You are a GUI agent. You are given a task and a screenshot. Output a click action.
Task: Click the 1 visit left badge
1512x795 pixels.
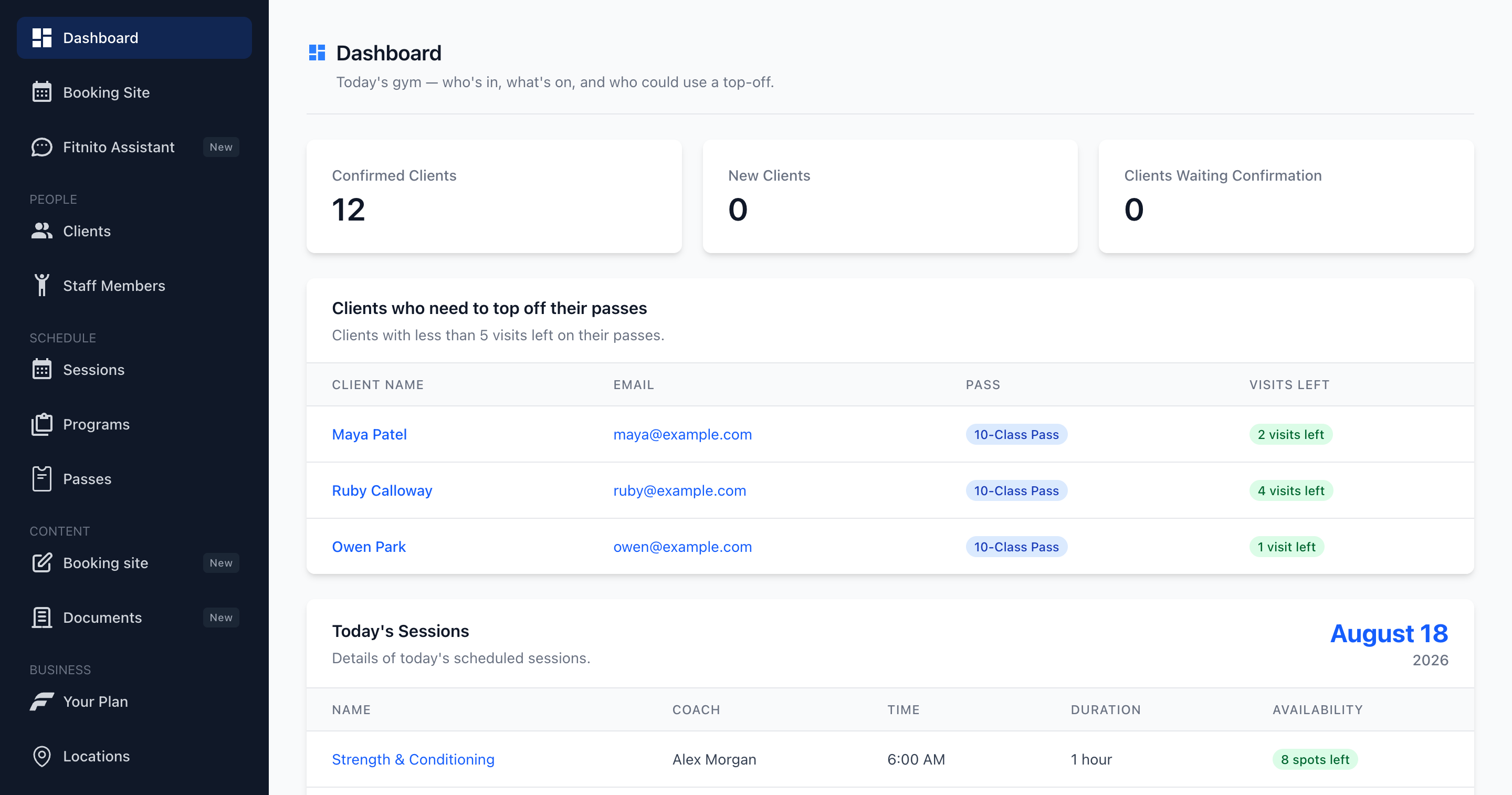pyautogui.click(x=1287, y=546)
